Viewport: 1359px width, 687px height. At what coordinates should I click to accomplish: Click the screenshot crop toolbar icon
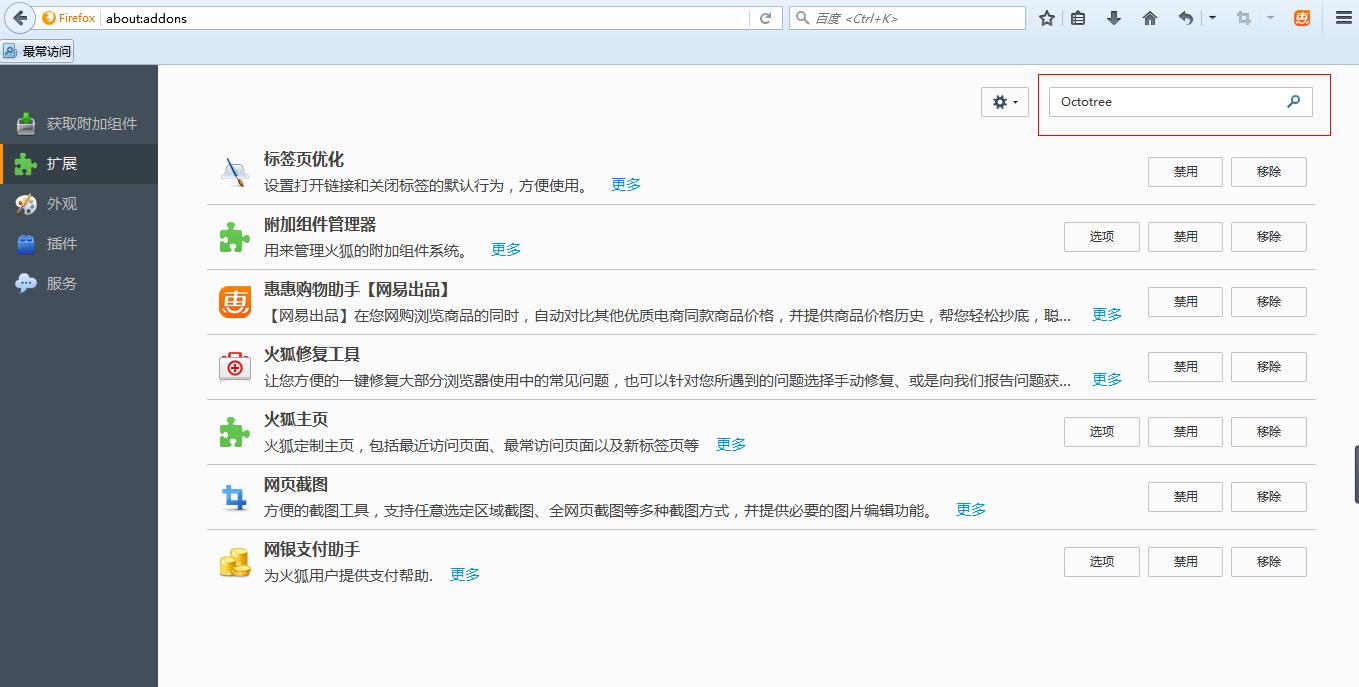point(1244,18)
